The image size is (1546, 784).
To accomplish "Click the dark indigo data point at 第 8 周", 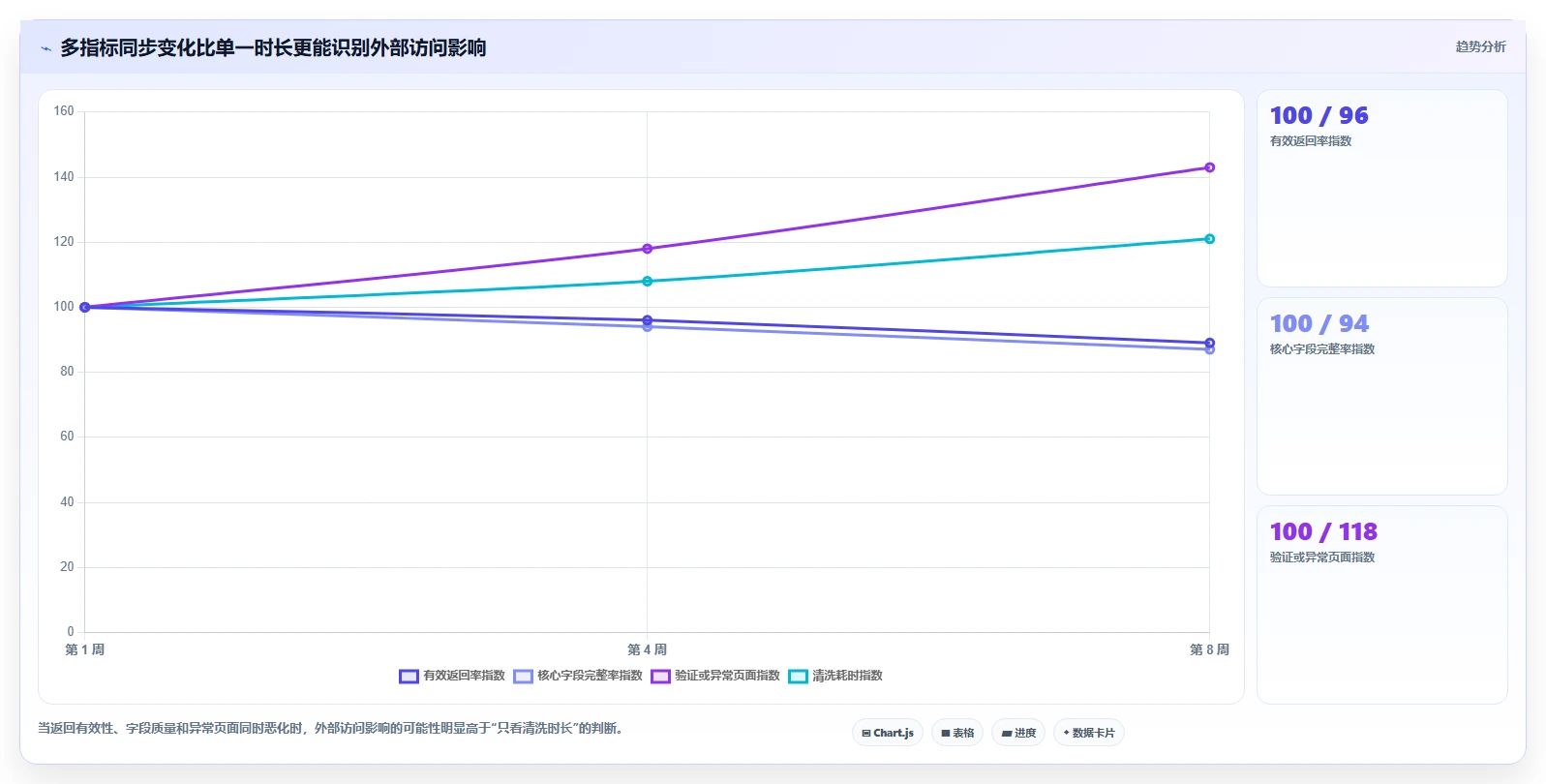I will click(x=1209, y=343).
